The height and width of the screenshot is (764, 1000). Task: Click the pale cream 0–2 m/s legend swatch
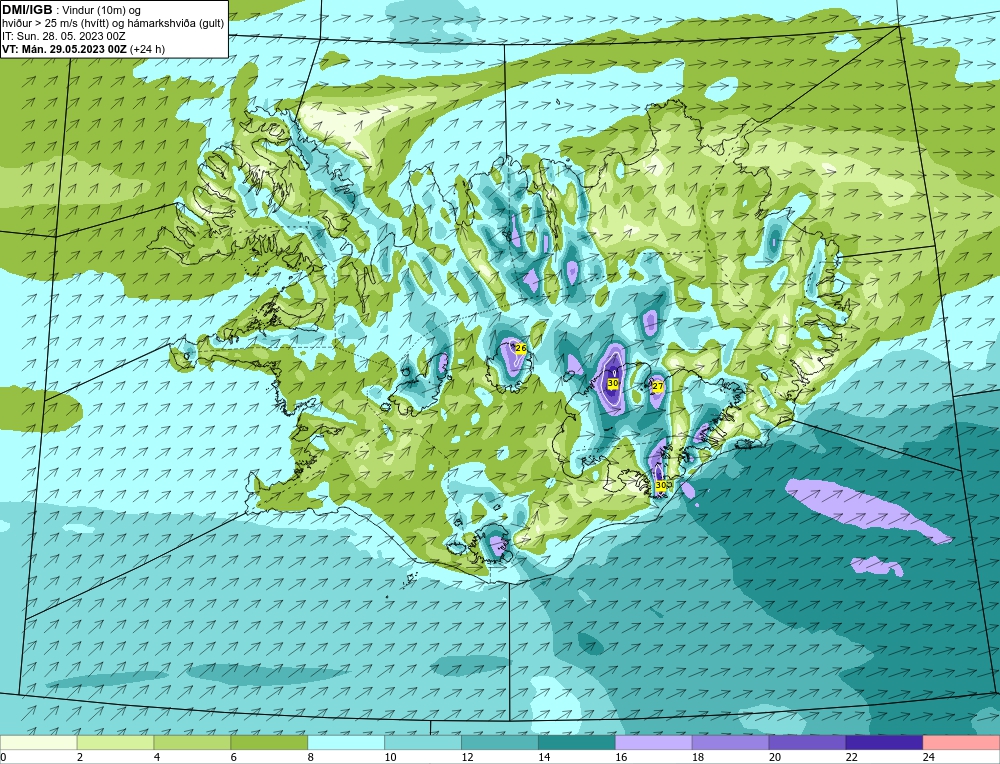click(x=38, y=742)
